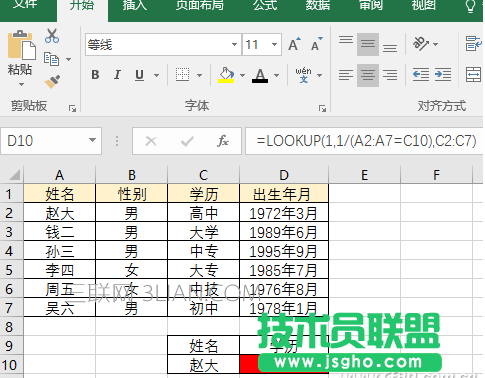This screenshot has height=378, width=485.
Task: Switch to the 视图 tab
Action: [423, 5]
